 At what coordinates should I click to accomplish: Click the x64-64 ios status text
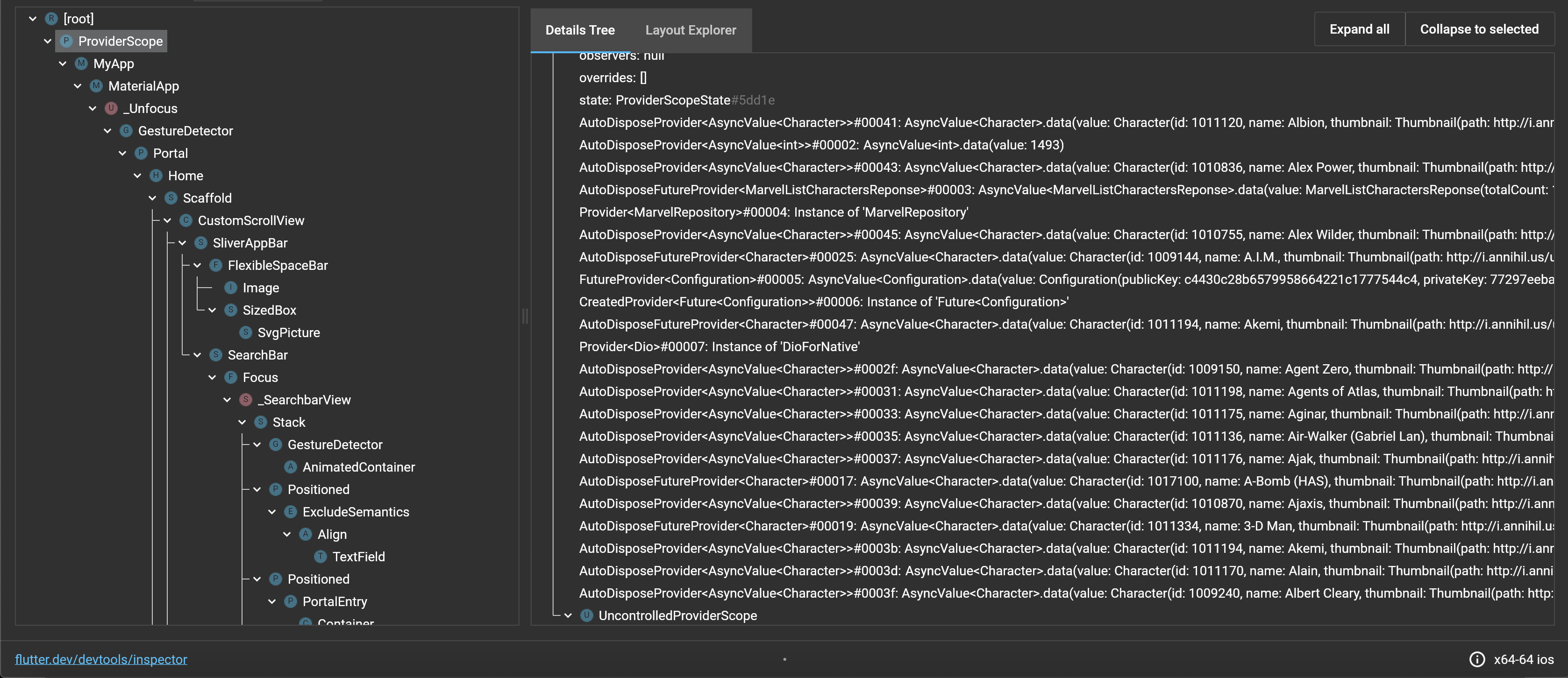coord(1524,659)
